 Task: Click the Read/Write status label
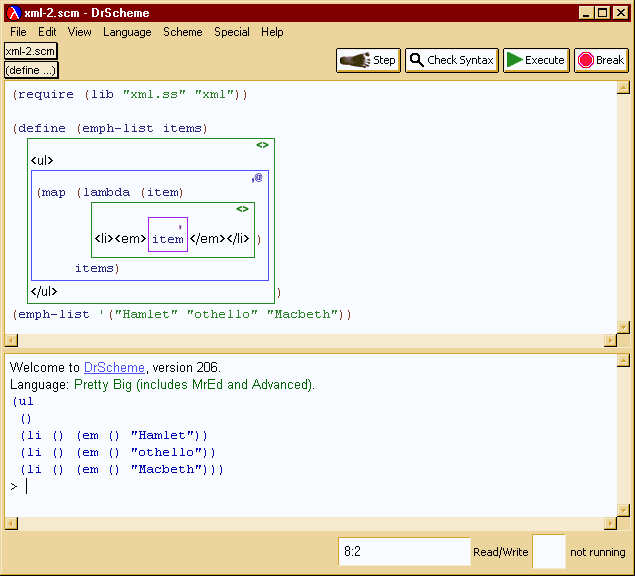(501, 552)
